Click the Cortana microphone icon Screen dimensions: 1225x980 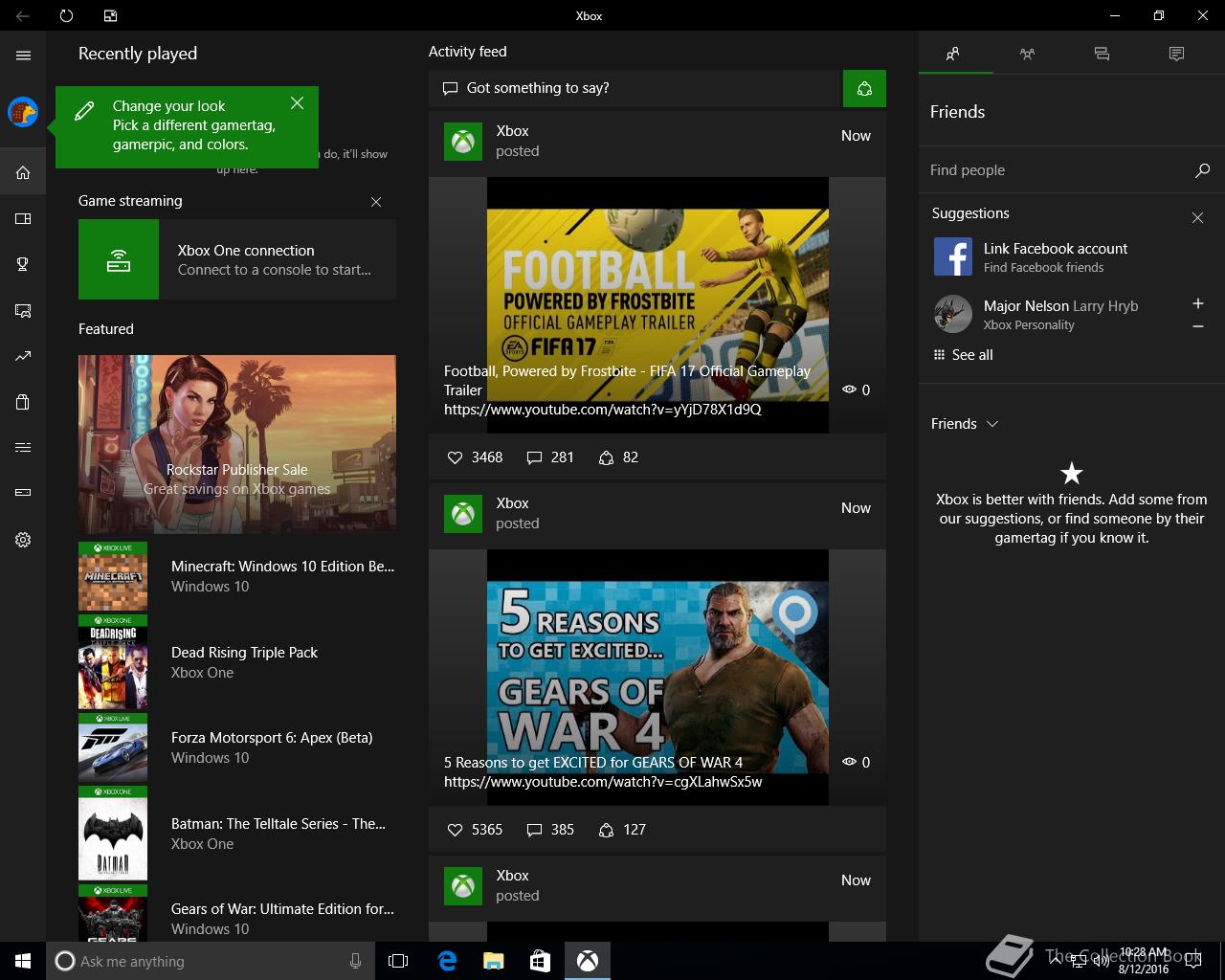point(356,961)
